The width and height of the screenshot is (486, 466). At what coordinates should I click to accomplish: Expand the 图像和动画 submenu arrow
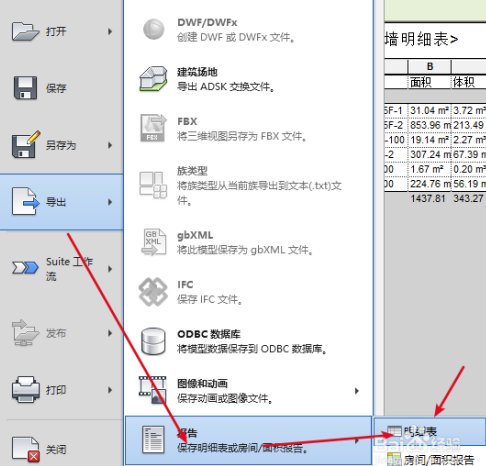(357, 391)
